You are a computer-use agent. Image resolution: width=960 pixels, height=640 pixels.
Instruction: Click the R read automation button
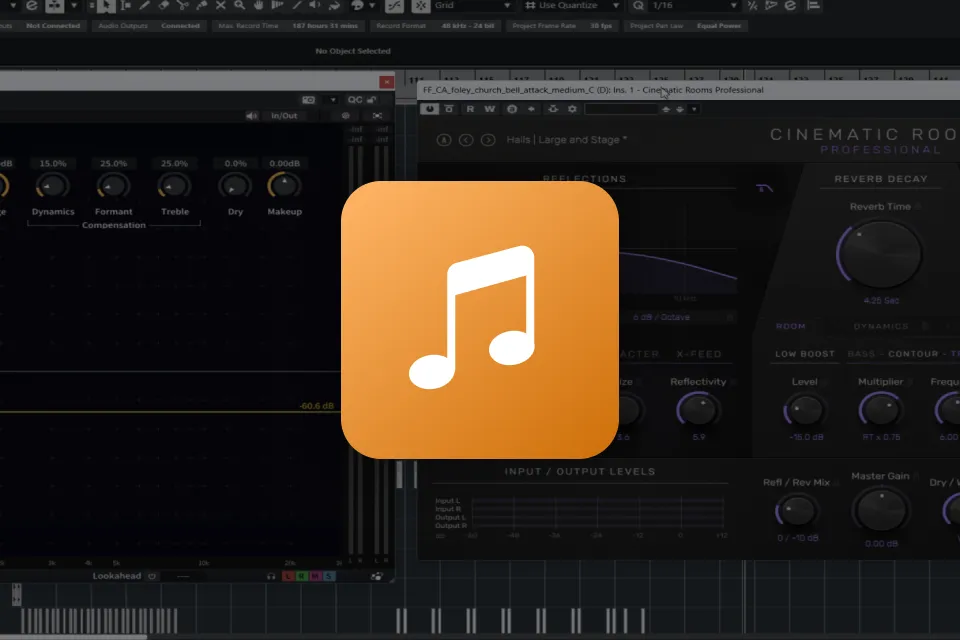pos(470,109)
